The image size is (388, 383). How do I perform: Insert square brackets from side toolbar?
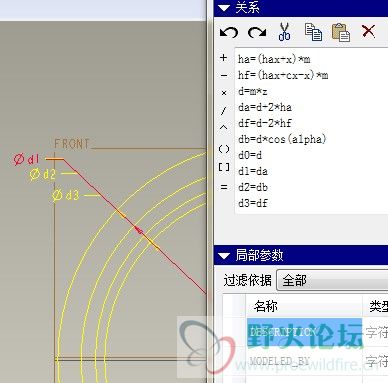click(224, 167)
